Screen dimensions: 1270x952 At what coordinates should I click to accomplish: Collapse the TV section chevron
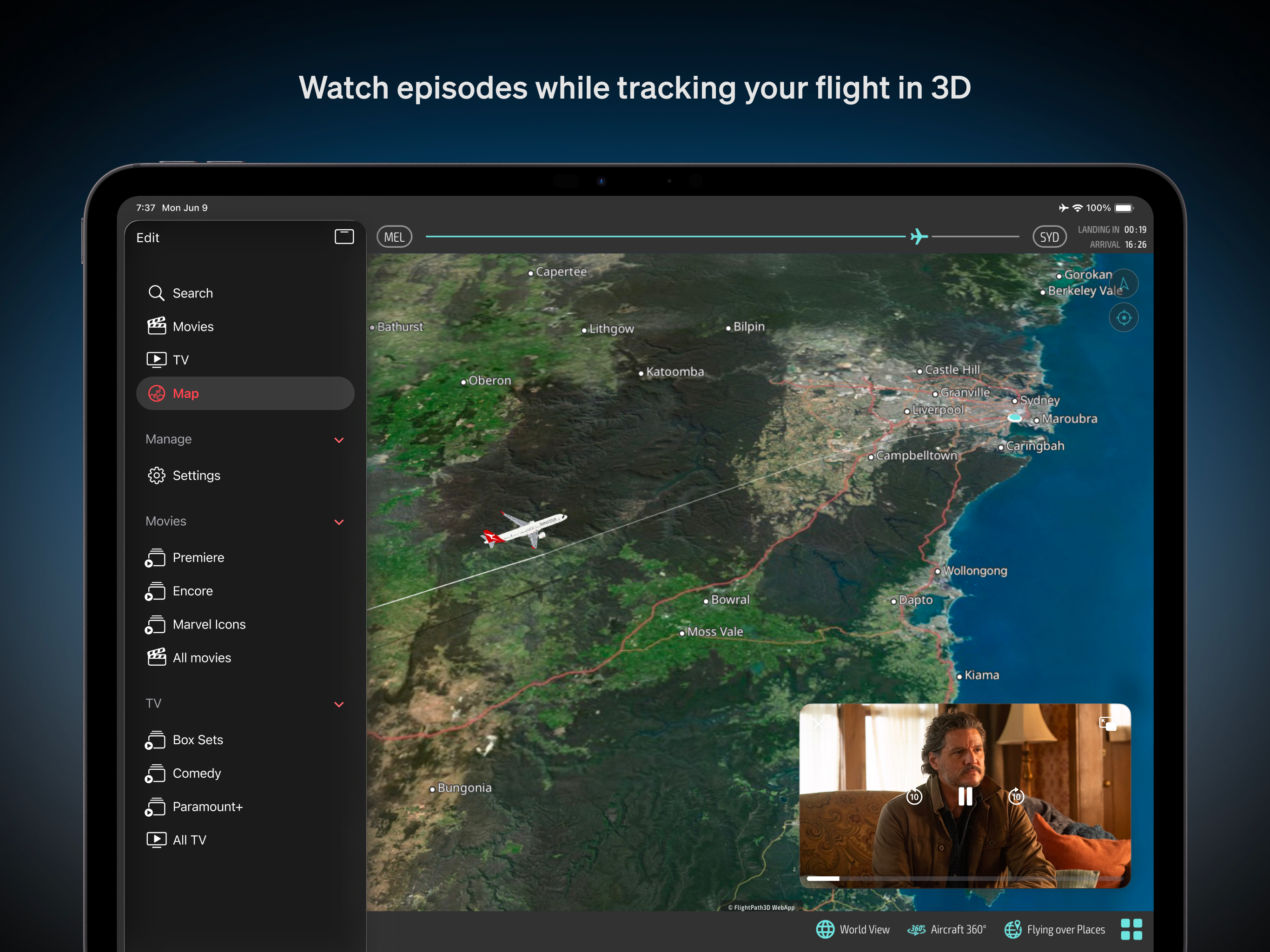pyautogui.click(x=339, y=704)
